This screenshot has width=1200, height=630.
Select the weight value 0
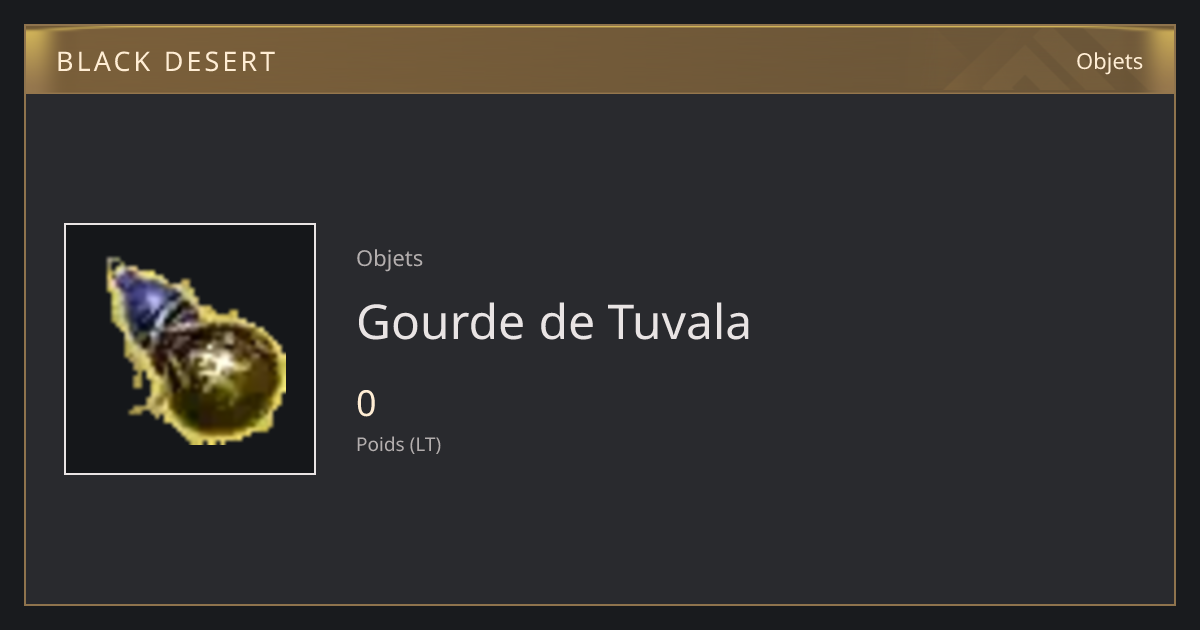pyautogui.click(x=366, y=404)
